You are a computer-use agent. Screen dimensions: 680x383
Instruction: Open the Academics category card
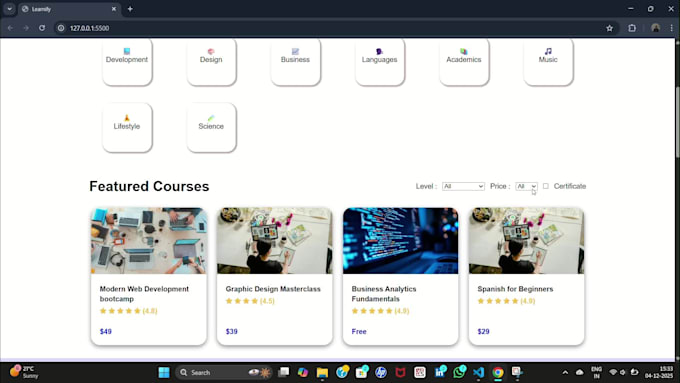(x=464, y=62)
